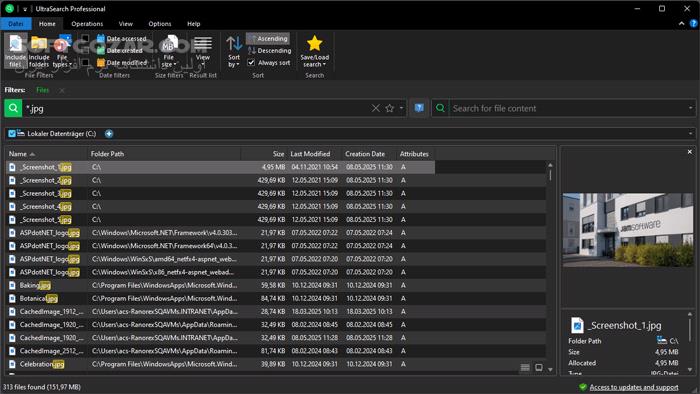Image resolution: width=700 pixels, height=394 pixels.
Task: Click the favorites star in the search box
Action: [x=390, y=108]
